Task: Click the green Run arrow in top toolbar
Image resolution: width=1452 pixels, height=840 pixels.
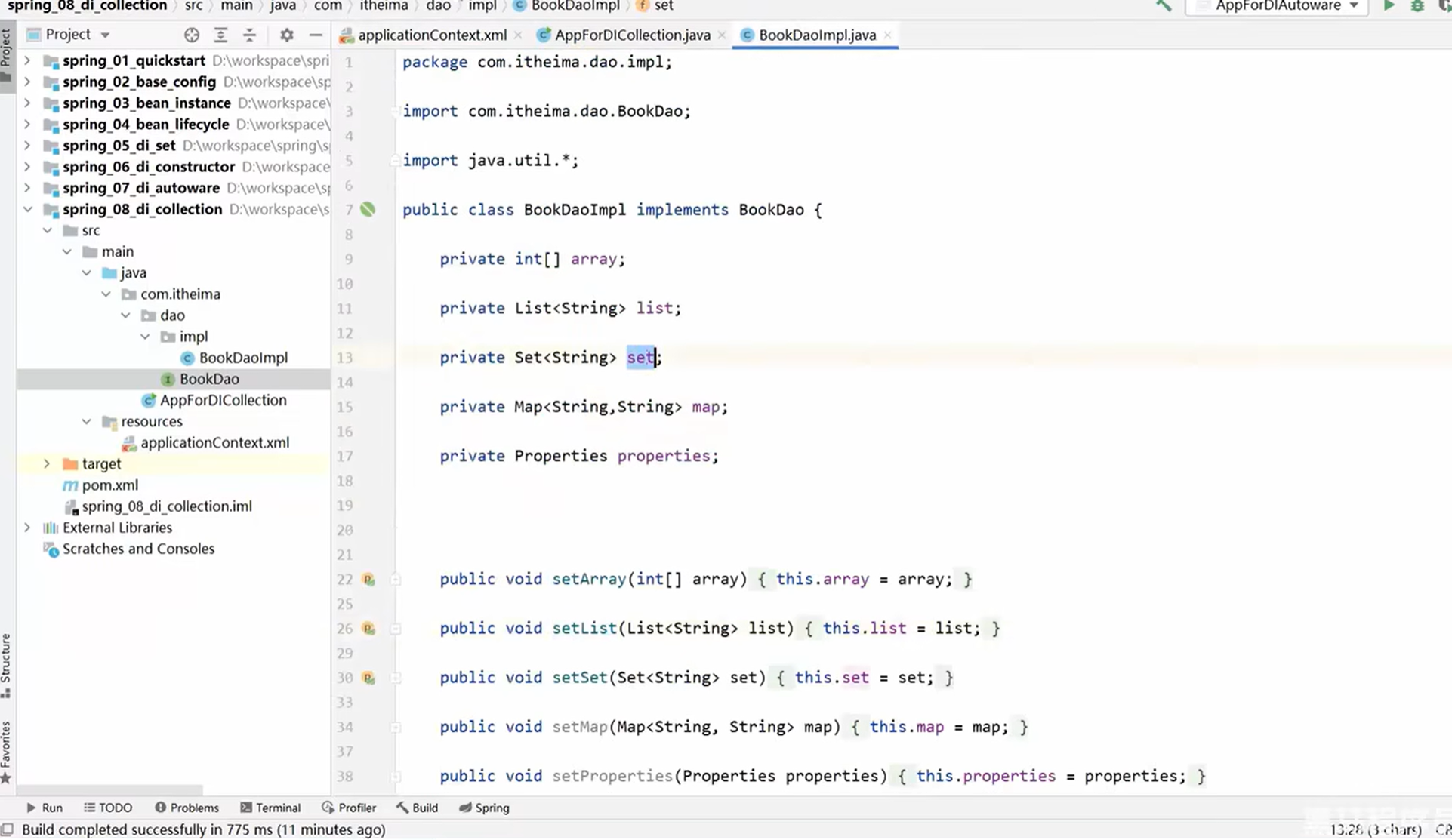Action: pyautogui.click(x=1389, y=6)
